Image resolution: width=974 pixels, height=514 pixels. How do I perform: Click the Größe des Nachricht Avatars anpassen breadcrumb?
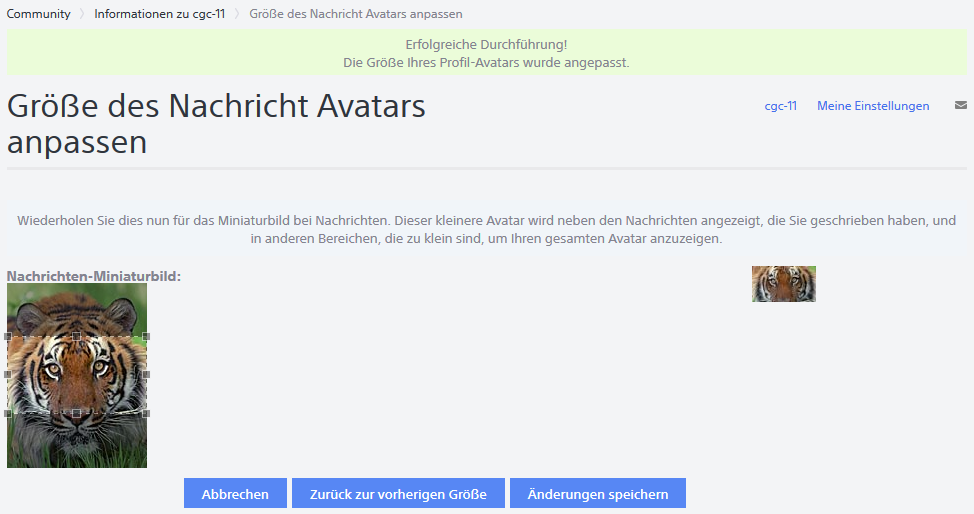pyautogui.click(x=356, y=14)
